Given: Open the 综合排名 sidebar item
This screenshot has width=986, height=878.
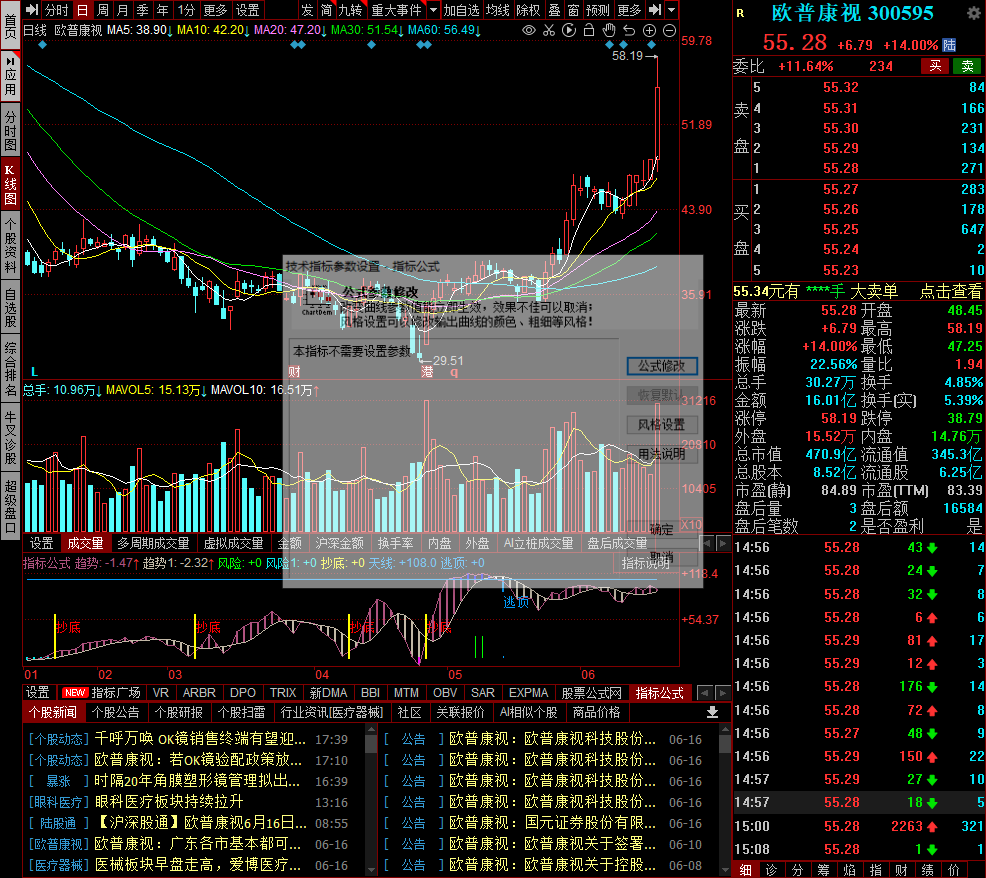Looking at the screenshot, I should pyautogui.click(x=10, y=369).
